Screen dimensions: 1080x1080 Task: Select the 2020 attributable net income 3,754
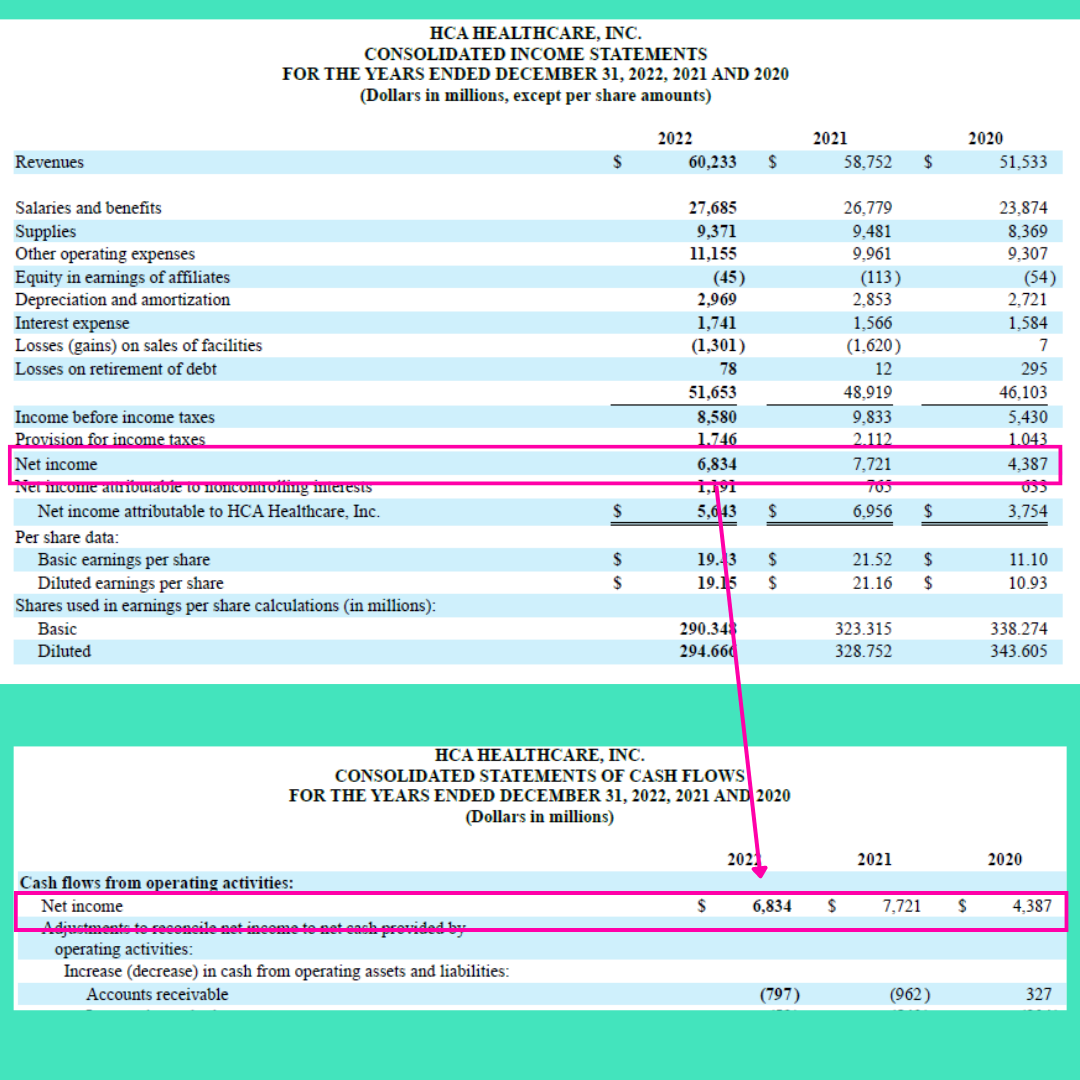click(x=1028, y=512)
